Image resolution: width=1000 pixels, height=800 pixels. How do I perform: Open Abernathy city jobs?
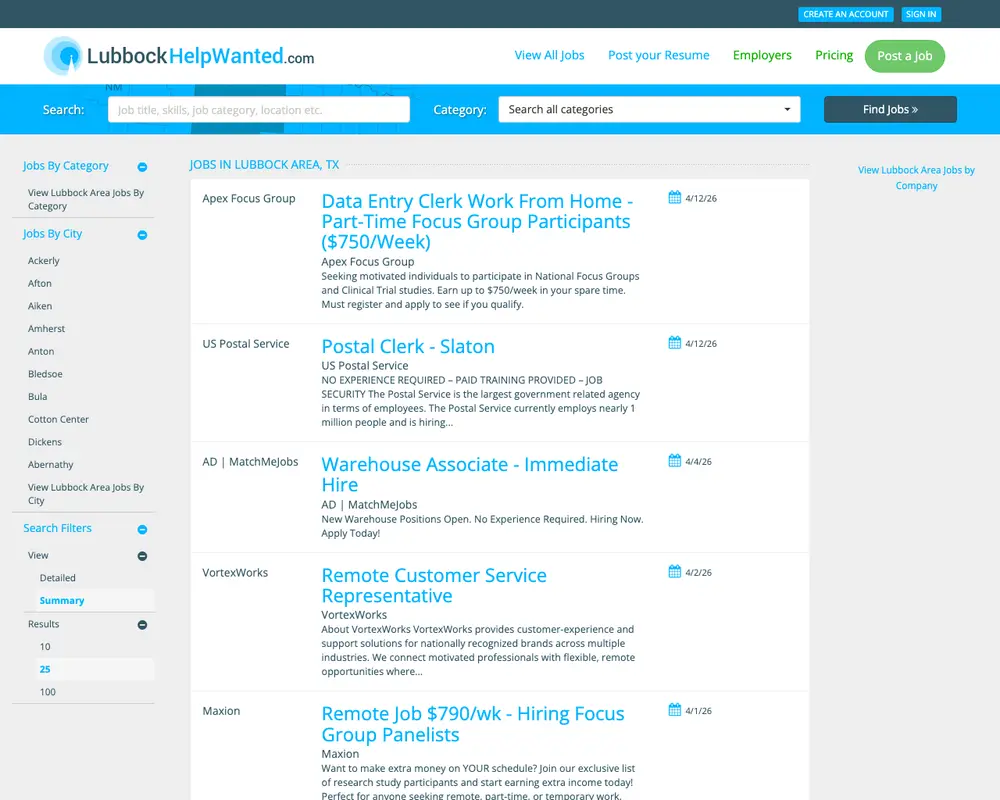50,464
